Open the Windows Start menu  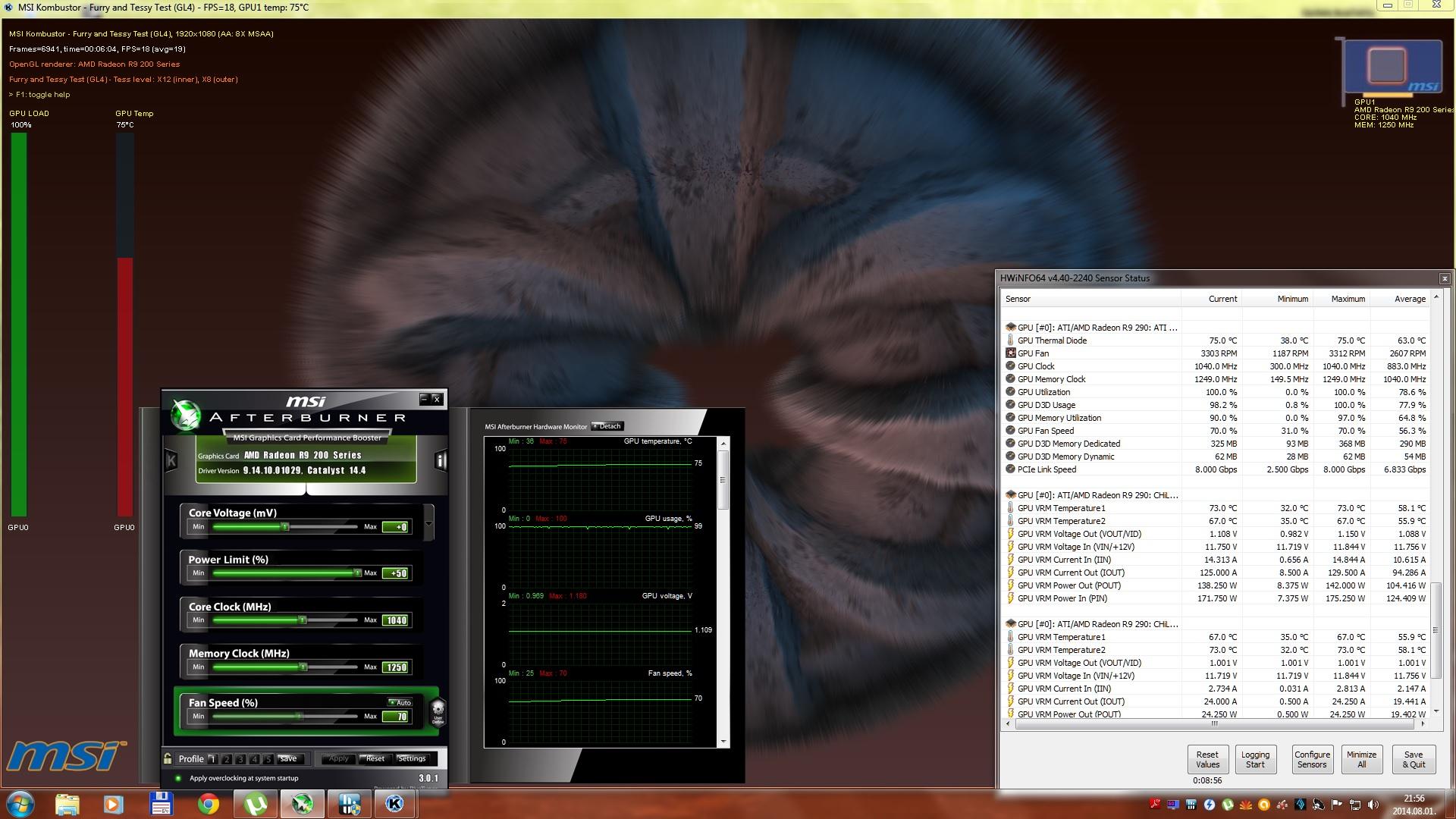[20, 804]
